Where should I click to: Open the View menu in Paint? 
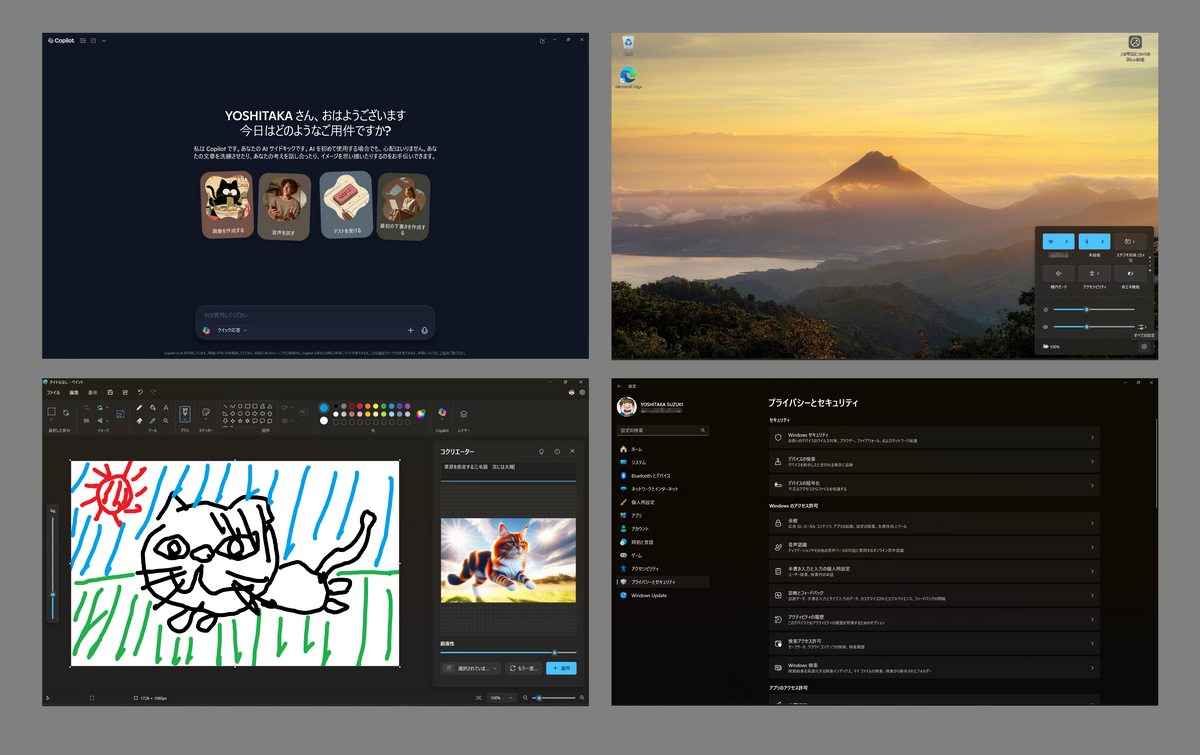[x=93, y=392]
